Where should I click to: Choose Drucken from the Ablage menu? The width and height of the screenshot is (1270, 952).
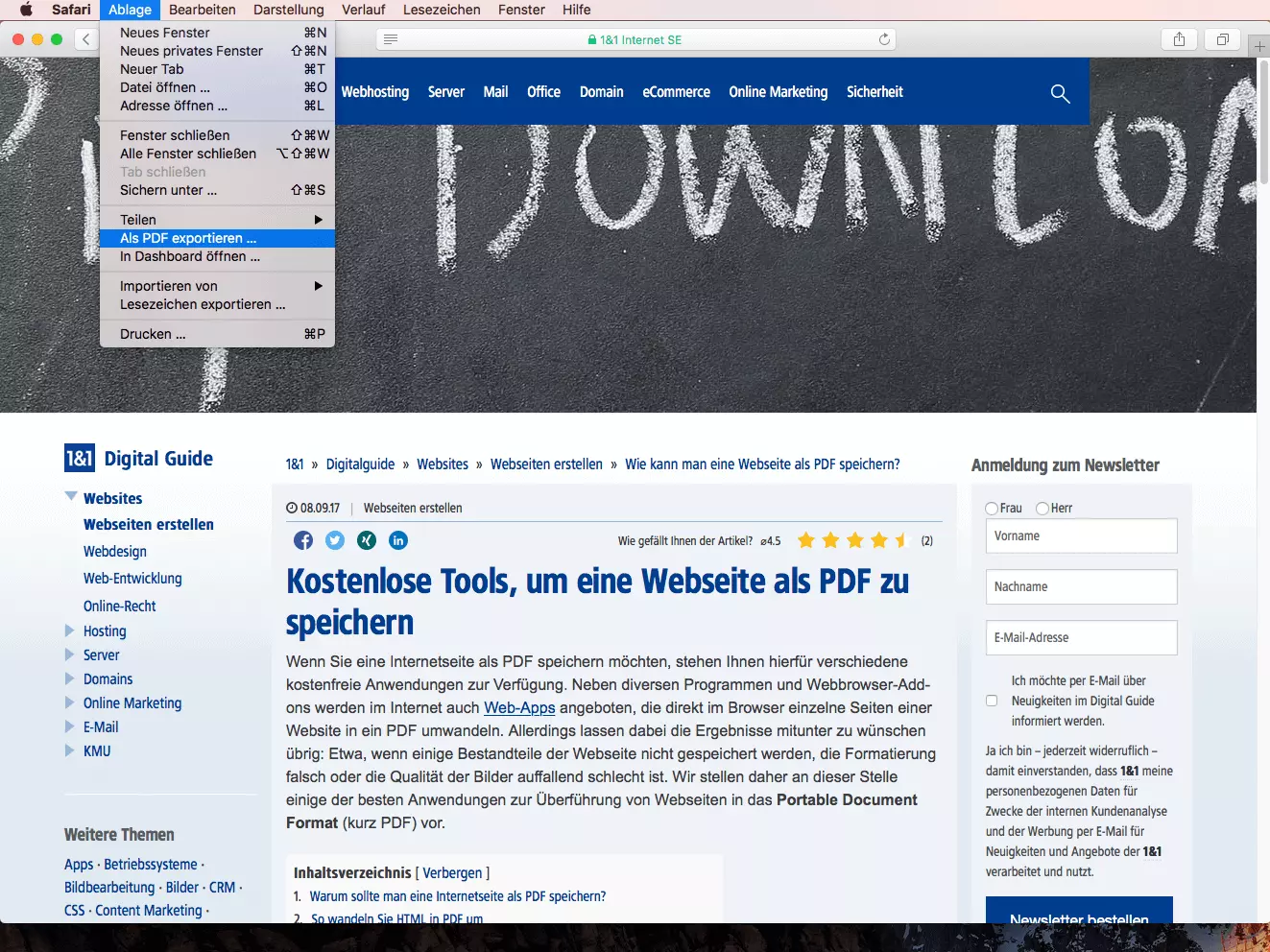(217, 334)
